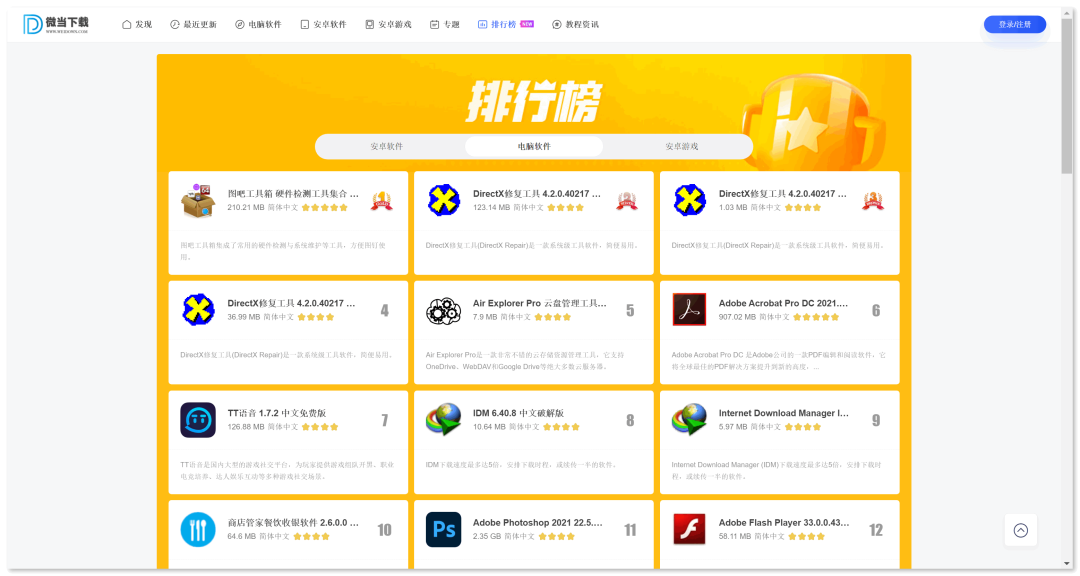Screen dimensions: 1080x576
Task: Click the 登录/注册 button
Action: pos(1015,23)
